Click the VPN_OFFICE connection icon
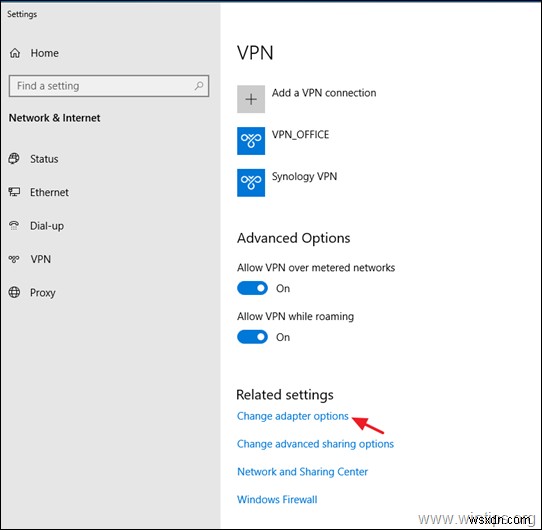The width and height of the screenshot is (542, 530). tap(251, 141)
